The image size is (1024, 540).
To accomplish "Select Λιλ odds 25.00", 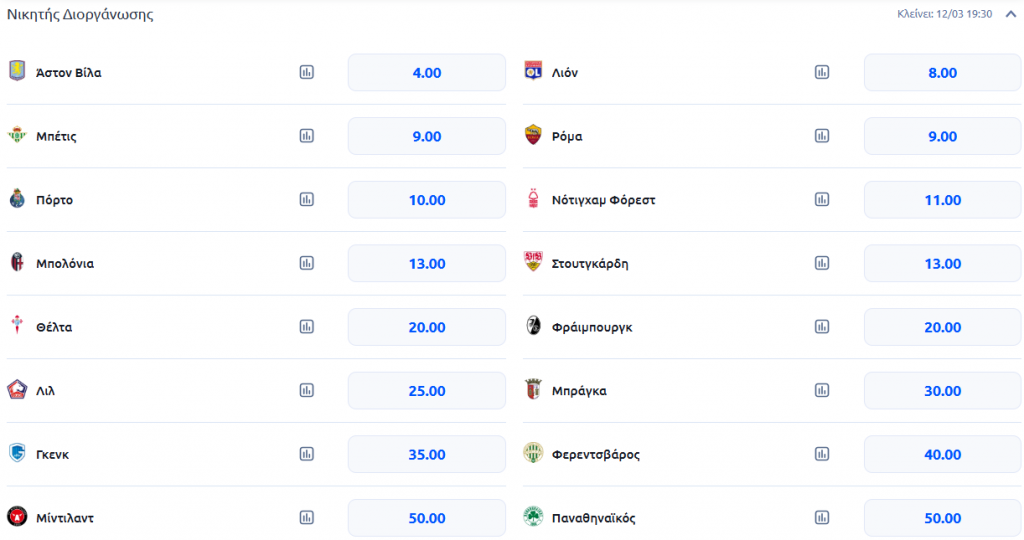I will click(x=427, y=390).
